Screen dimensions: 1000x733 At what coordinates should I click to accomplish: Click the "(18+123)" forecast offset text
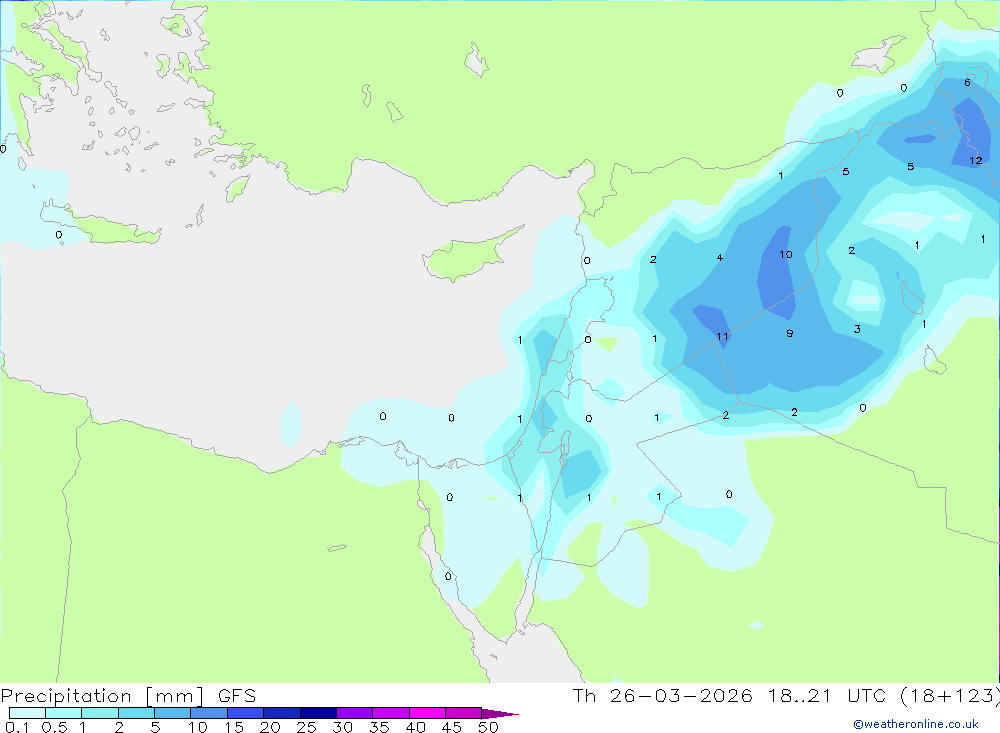950,696
